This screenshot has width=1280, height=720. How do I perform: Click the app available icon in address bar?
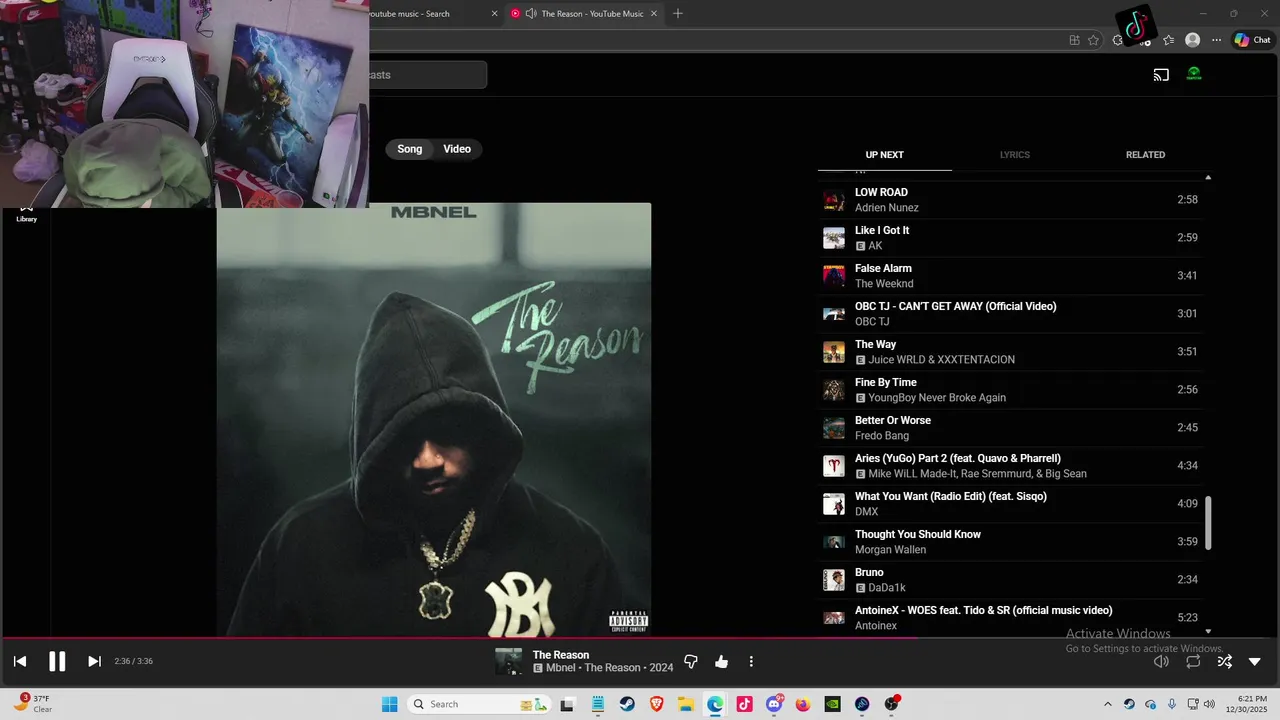(1074, 40)
